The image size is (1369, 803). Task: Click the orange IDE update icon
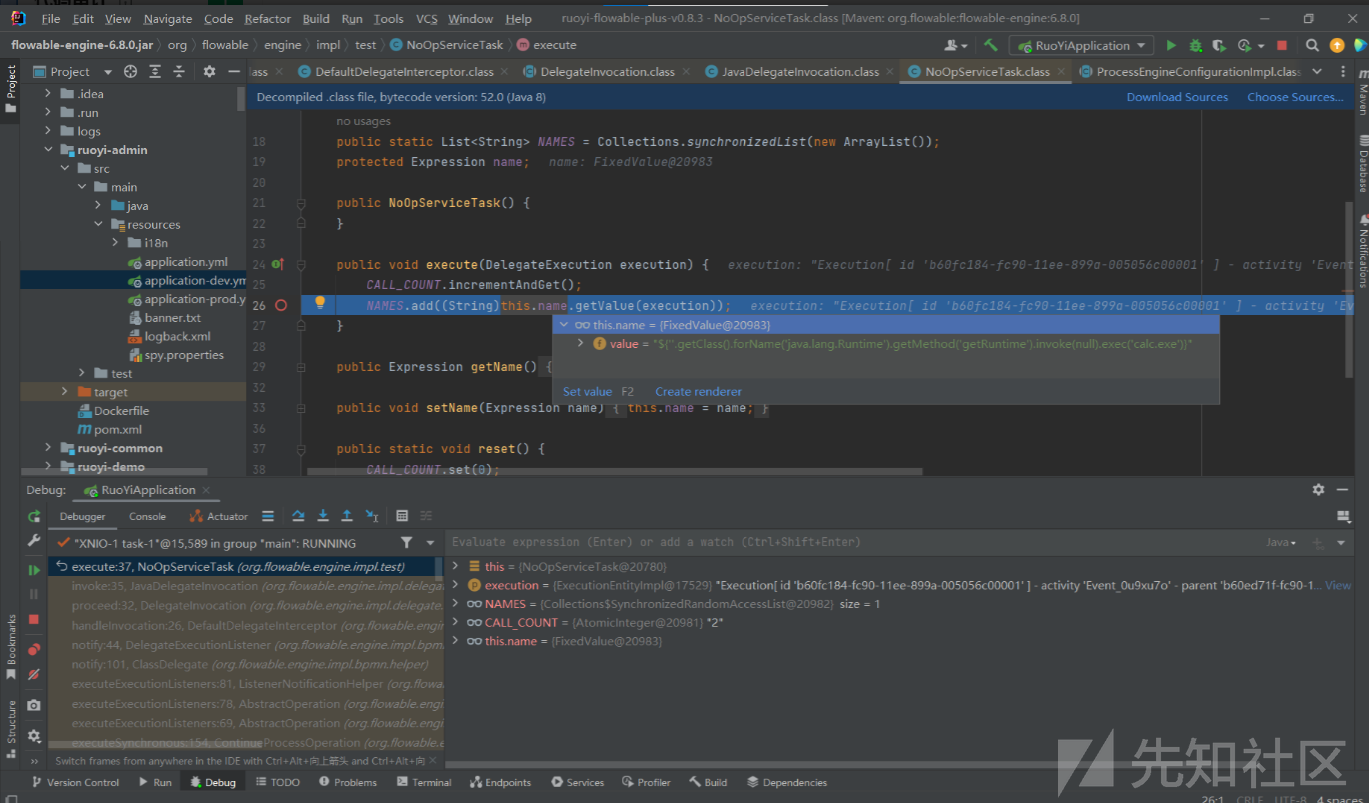click(1337, 45)
